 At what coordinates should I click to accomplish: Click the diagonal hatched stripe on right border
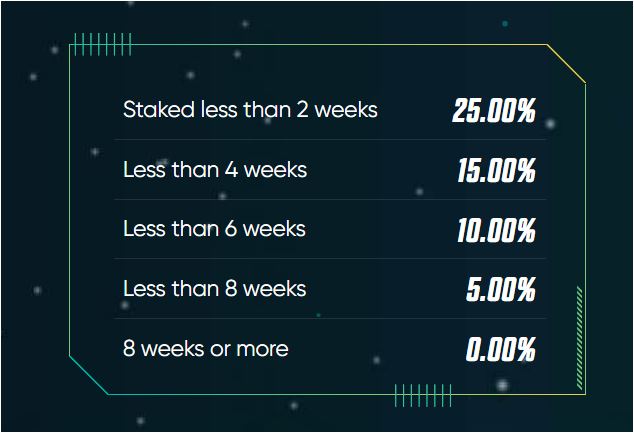pyautogui.click(x=579, y=338)
